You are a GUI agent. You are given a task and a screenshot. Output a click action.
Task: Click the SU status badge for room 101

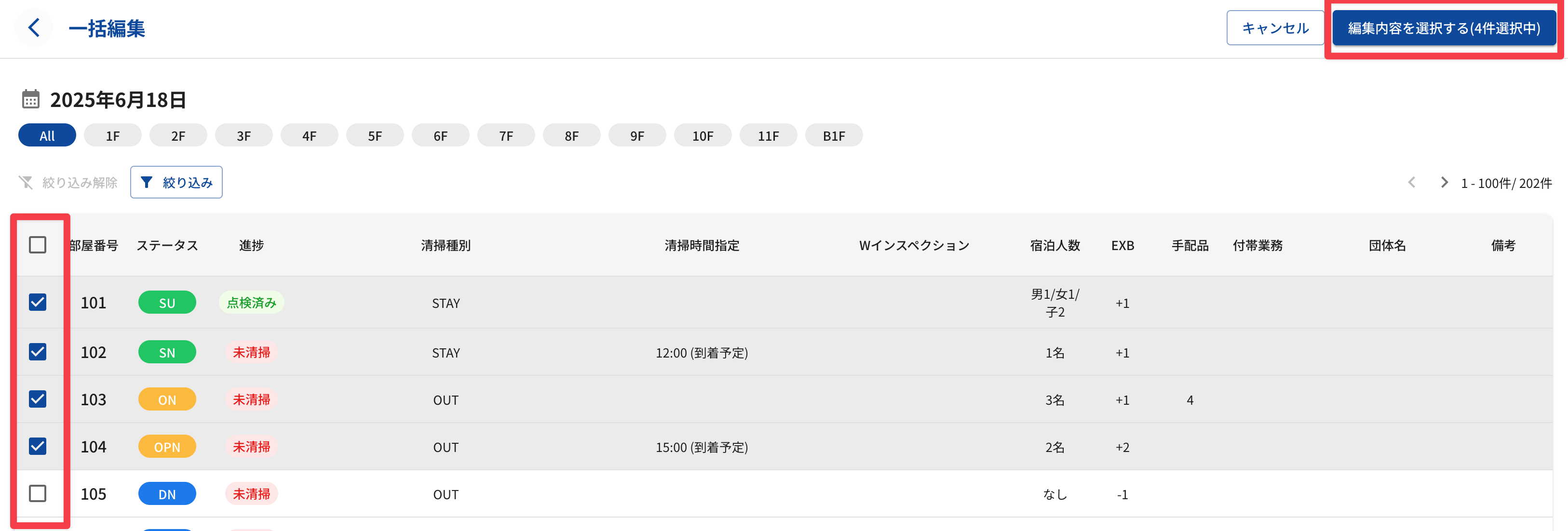pos(167,303)
